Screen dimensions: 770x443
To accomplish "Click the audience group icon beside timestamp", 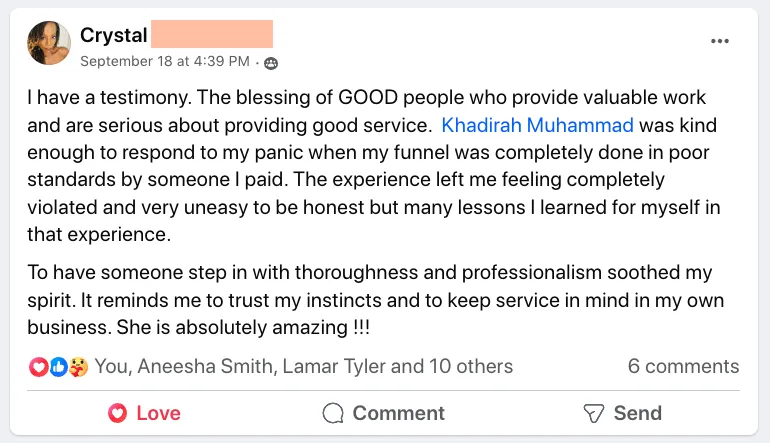I will [270, 62].
